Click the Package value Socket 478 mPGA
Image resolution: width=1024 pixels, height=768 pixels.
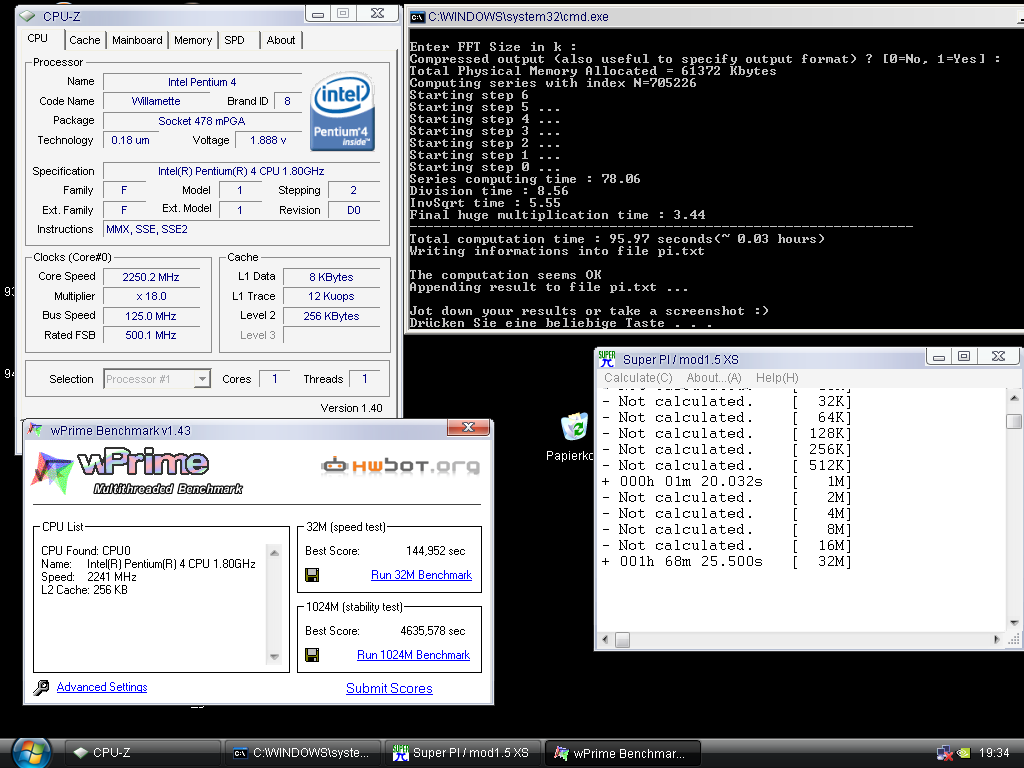[x=202, y=121]
